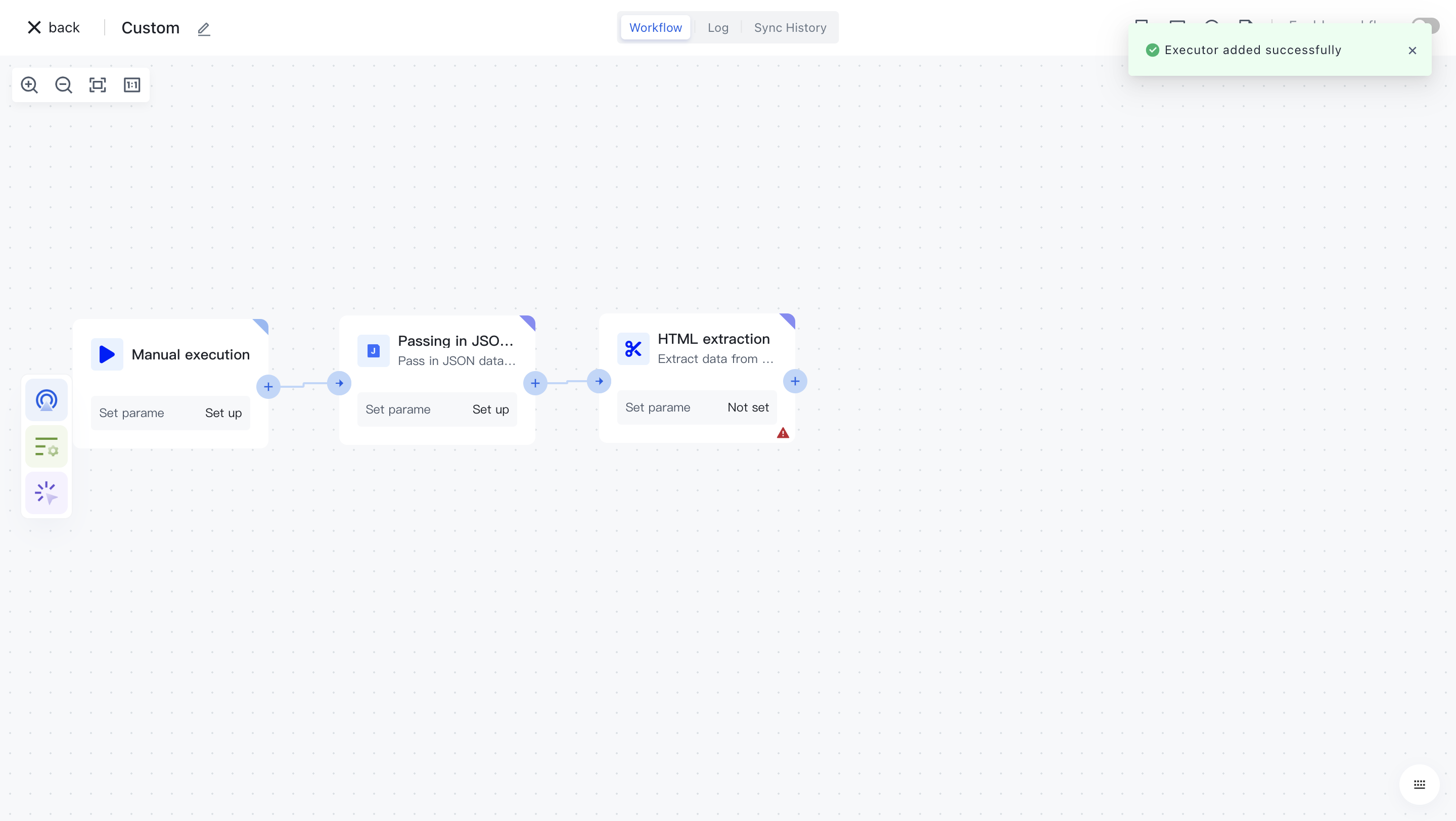Screen dimensions: 1456x821
Task: Dismiss the Executor added successfully notification
Action: click(x=1412, y=50)
